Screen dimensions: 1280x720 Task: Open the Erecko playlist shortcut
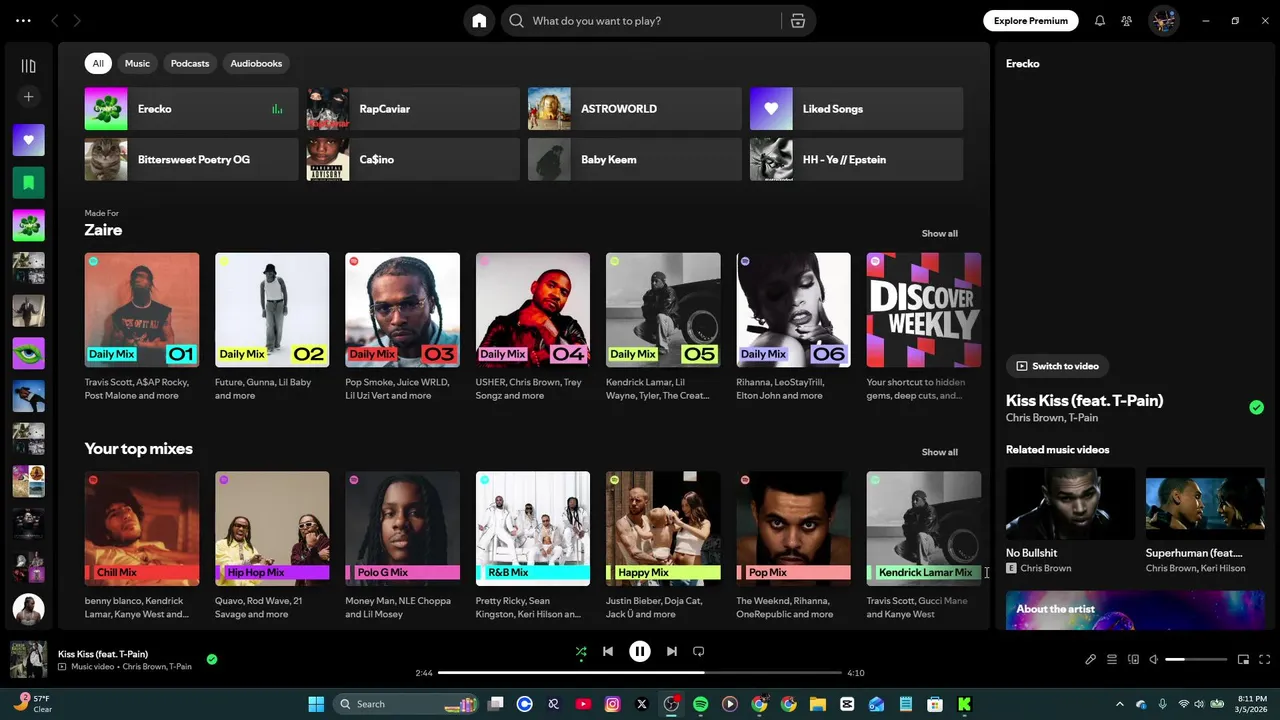tap(191, 109)
